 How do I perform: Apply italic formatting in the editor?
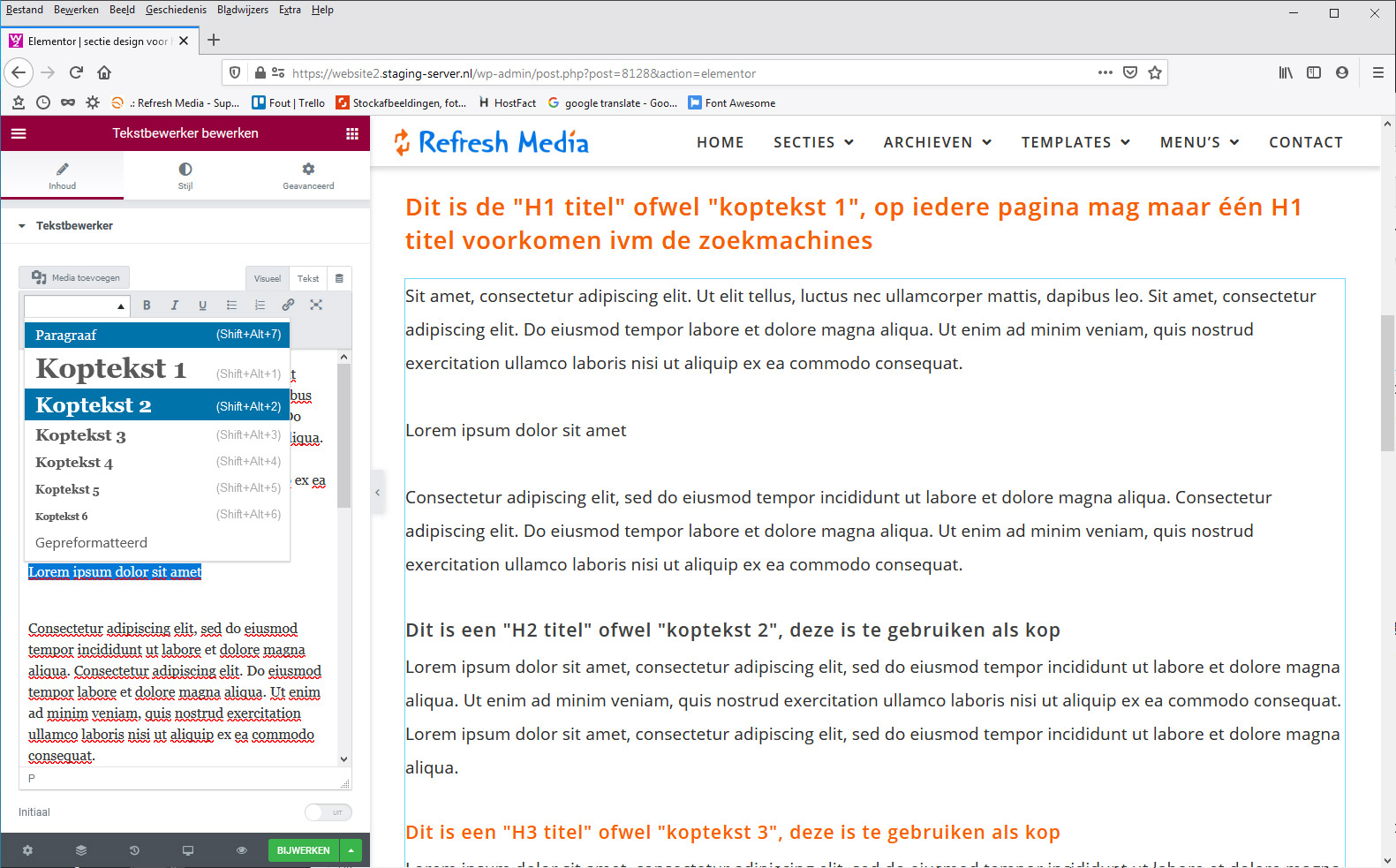(x=175, y=306)
